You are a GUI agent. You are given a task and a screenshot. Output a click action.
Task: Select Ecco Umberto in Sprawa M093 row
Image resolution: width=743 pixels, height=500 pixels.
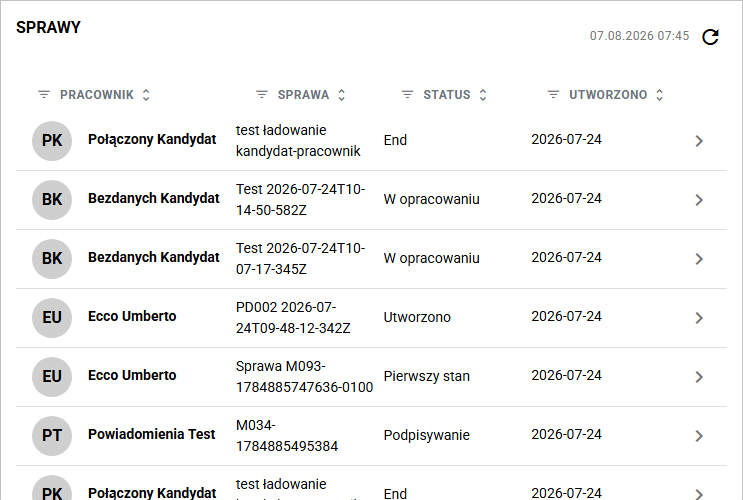coord(132,375)
